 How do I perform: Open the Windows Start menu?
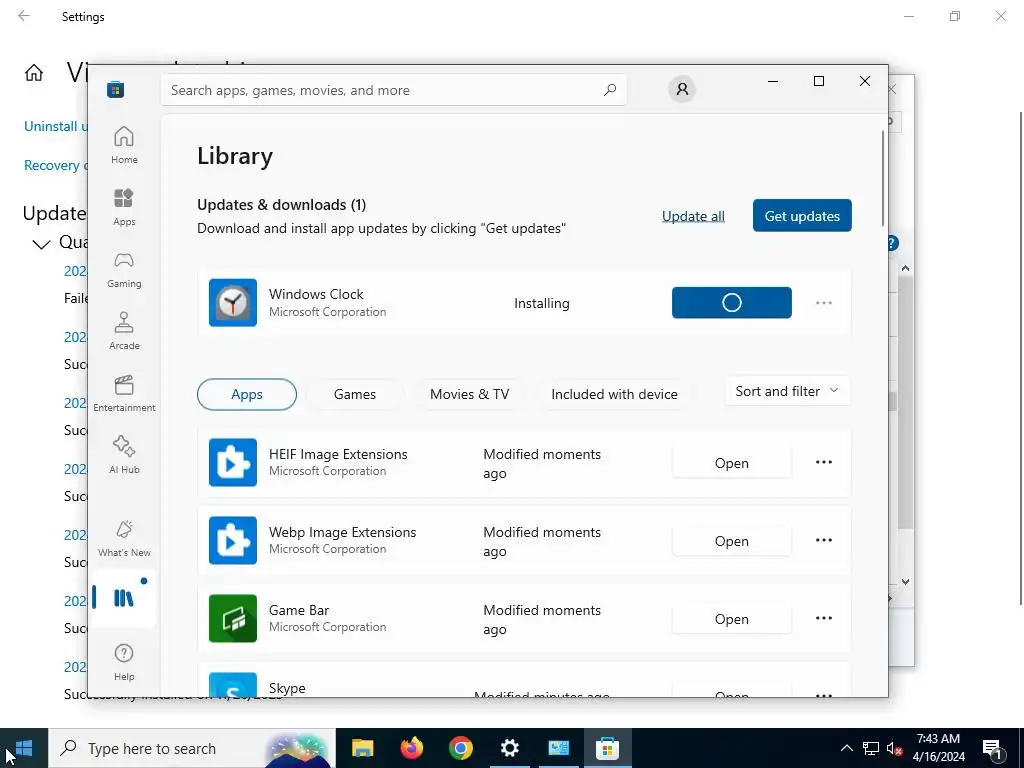click(24, 748)
